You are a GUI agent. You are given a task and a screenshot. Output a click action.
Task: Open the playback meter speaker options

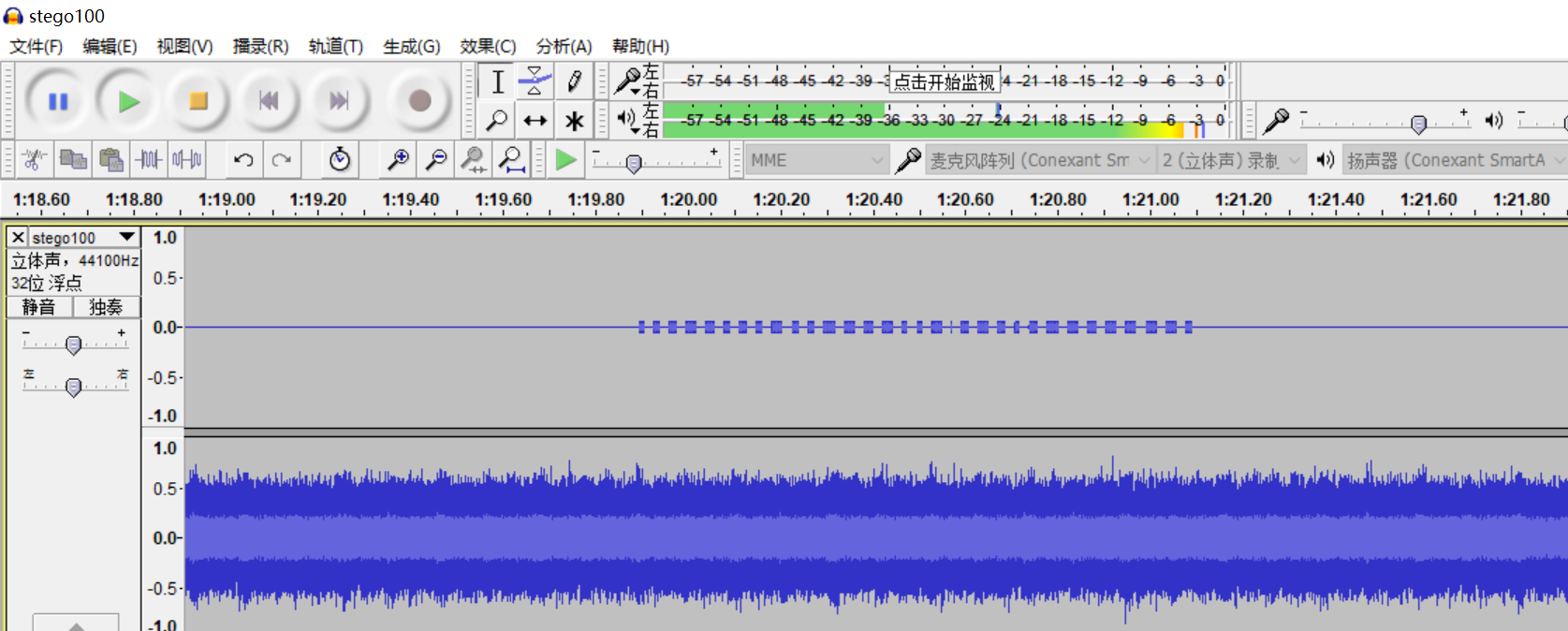pyautogui.click(x=628, y=120)
